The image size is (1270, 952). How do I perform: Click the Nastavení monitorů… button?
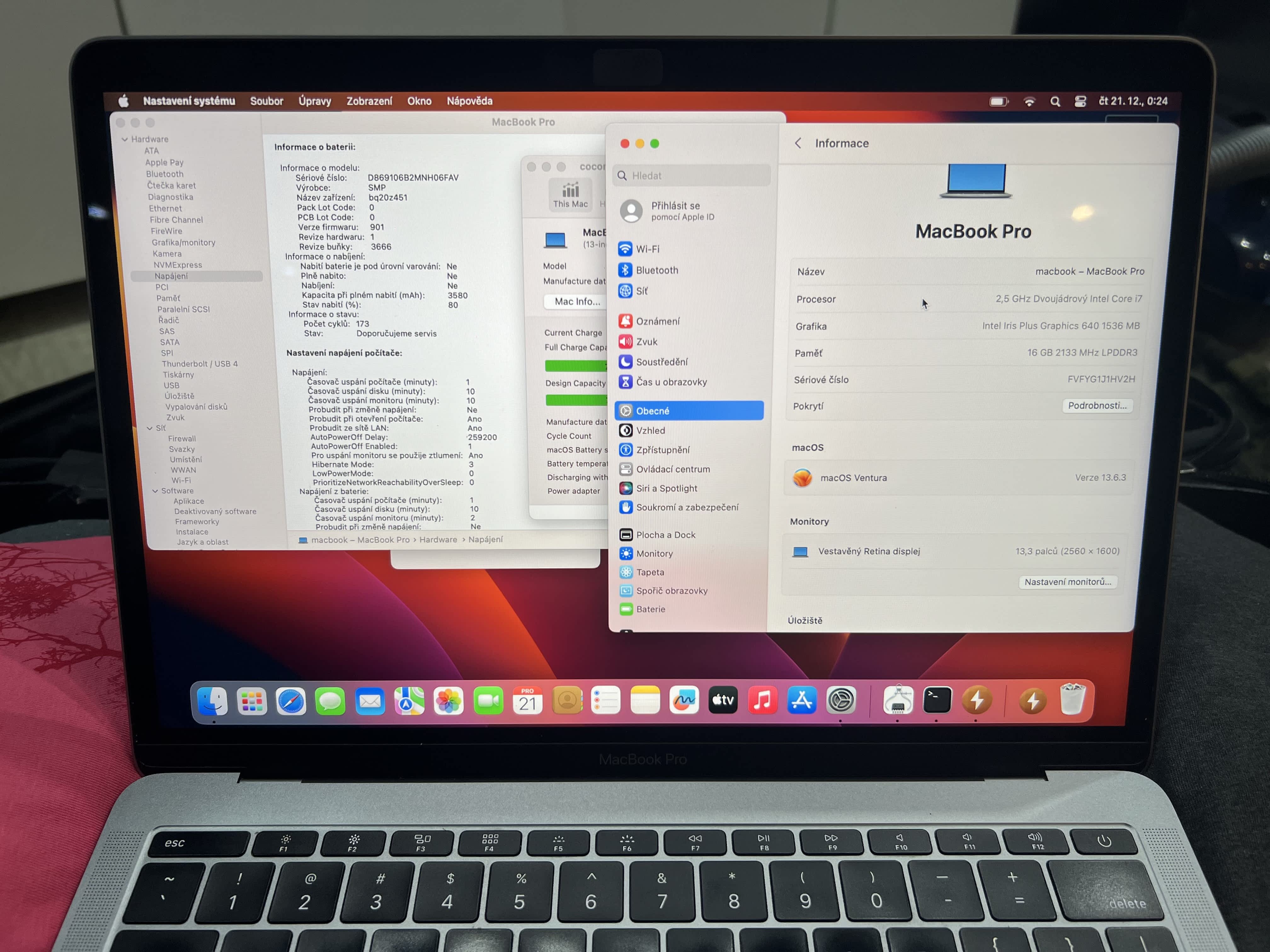(1067, 582)
